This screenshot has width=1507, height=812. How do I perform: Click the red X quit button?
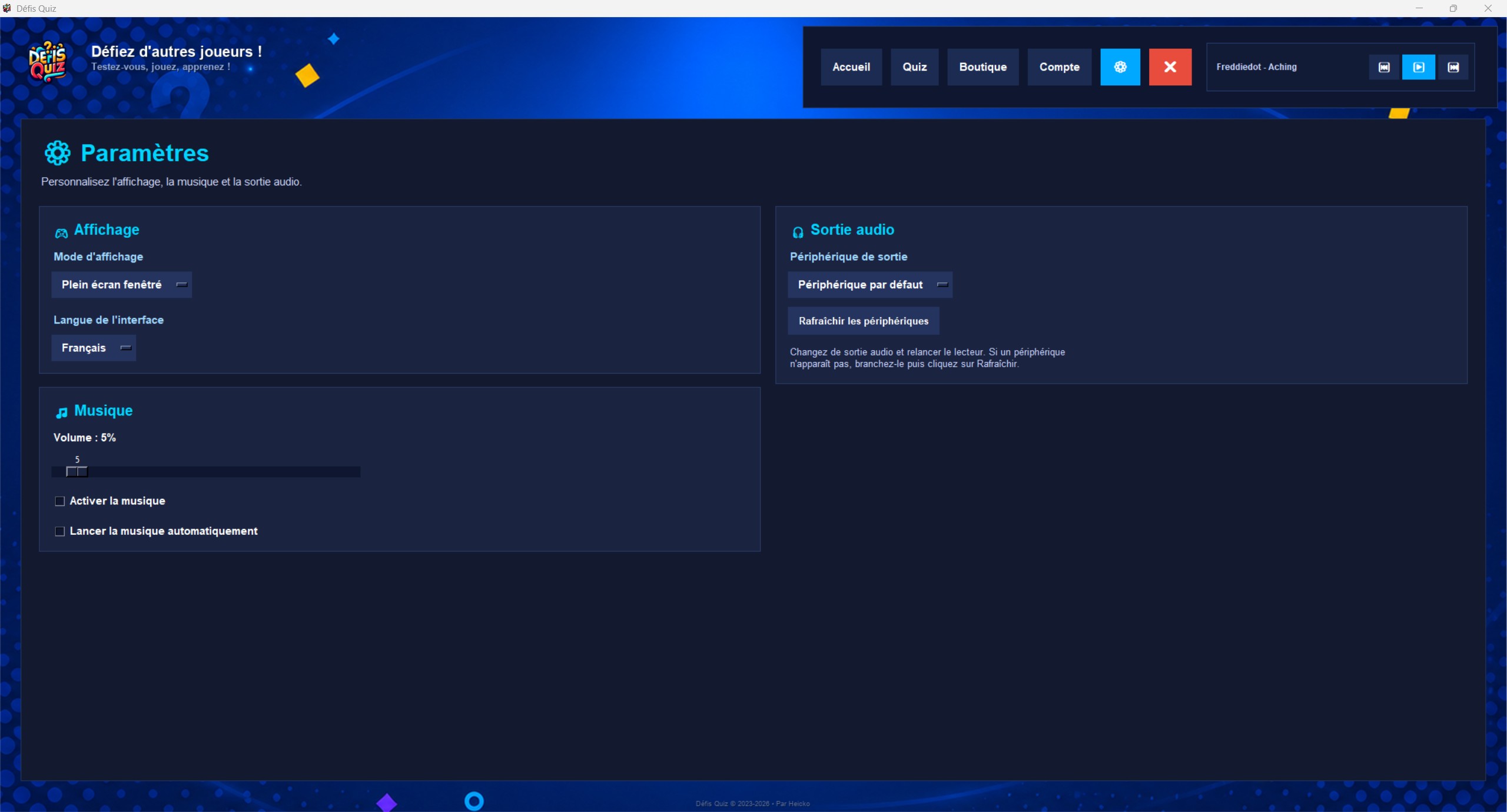(1170, 67)
